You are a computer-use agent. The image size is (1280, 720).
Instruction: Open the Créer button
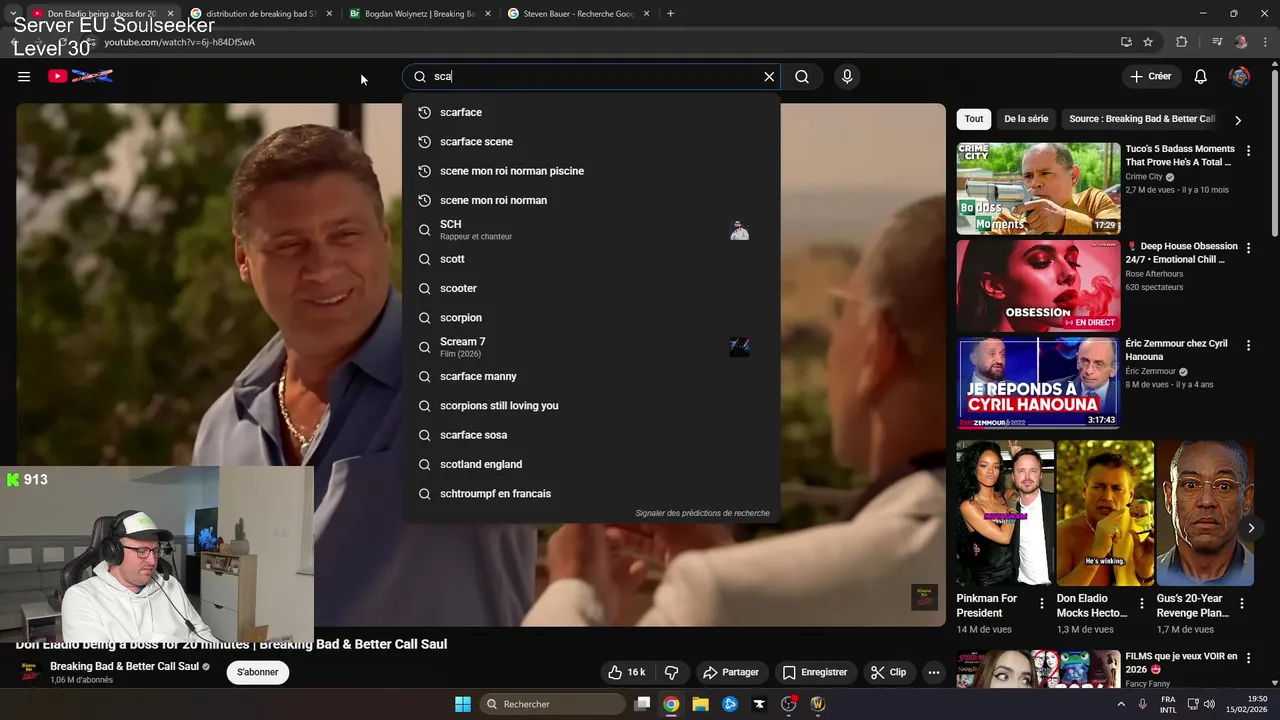(1150, 76)
